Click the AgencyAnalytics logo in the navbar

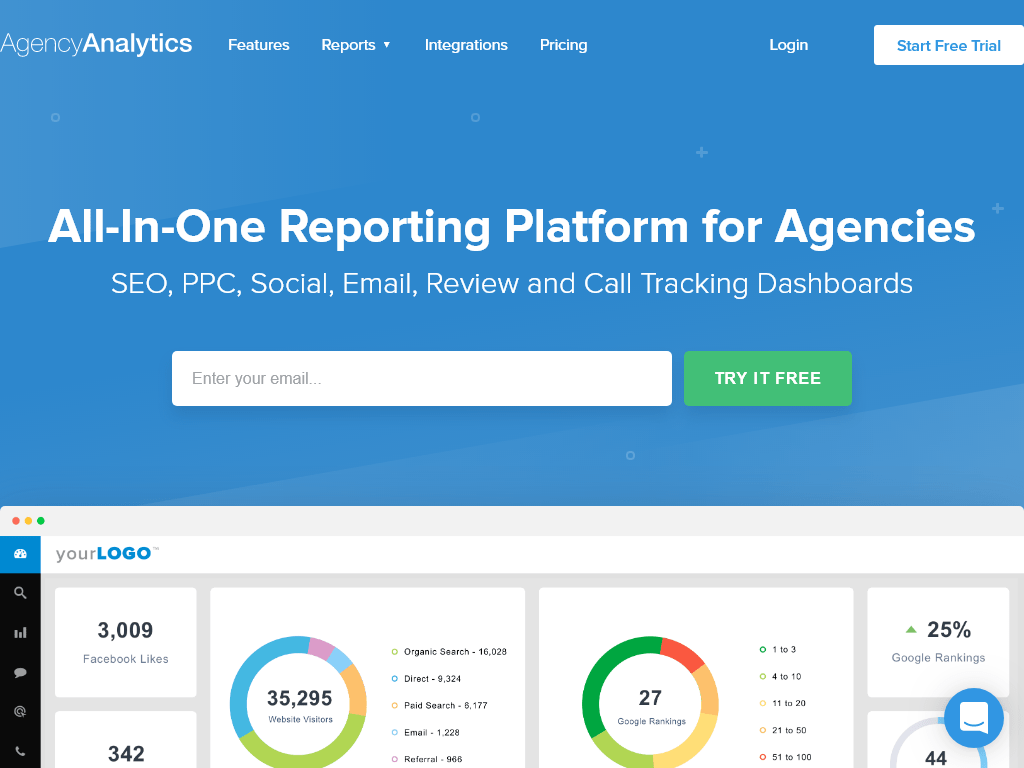coord(97,43)
